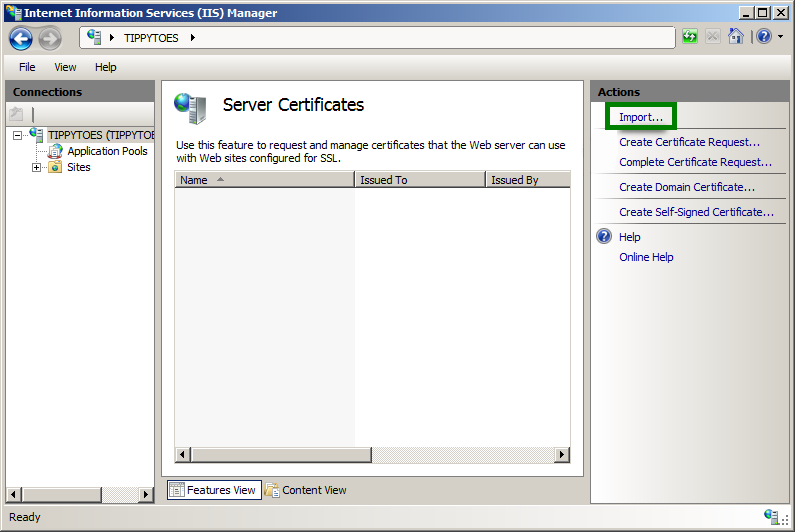Image resolution: width=795 pixels, height=532 pixels.
Task: Open the View menu
Action: pos(65,67)
